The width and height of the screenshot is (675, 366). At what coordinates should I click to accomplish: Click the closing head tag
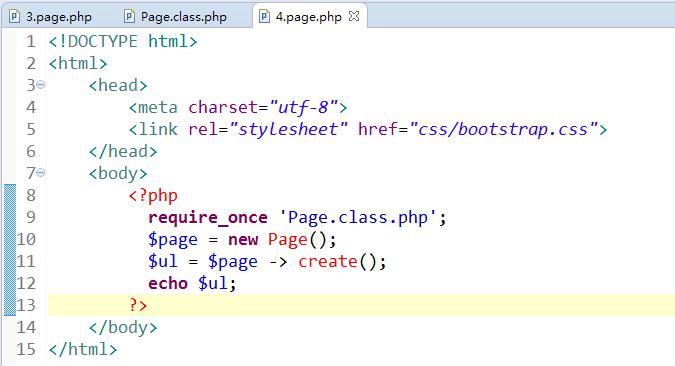click(x=123, y=151)
